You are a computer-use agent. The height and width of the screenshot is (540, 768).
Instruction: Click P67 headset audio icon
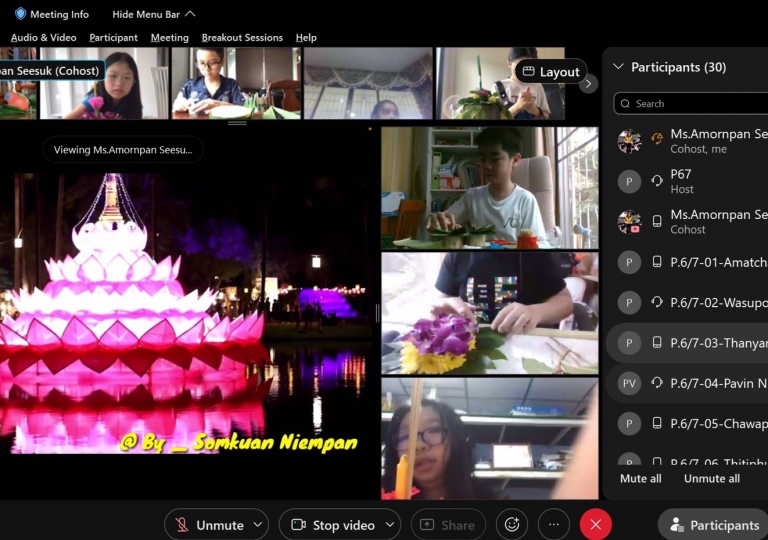coord(657,181)
